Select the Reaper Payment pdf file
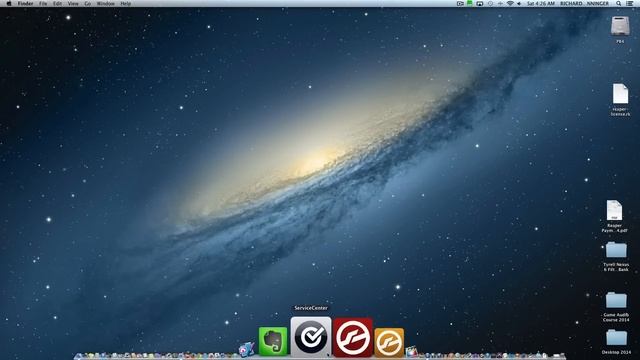Viewport: 640px width, 360px height. 614,210
